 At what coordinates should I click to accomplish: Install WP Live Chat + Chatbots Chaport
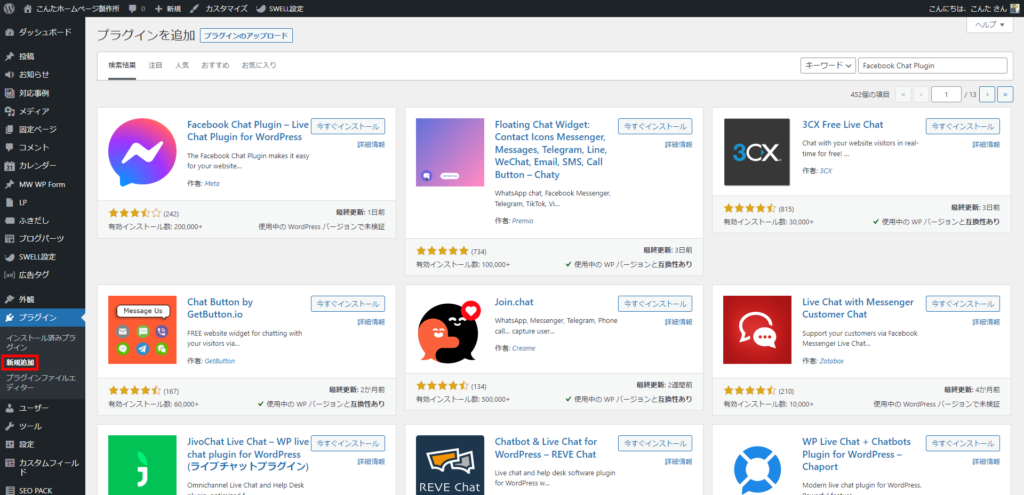(963, 443)
